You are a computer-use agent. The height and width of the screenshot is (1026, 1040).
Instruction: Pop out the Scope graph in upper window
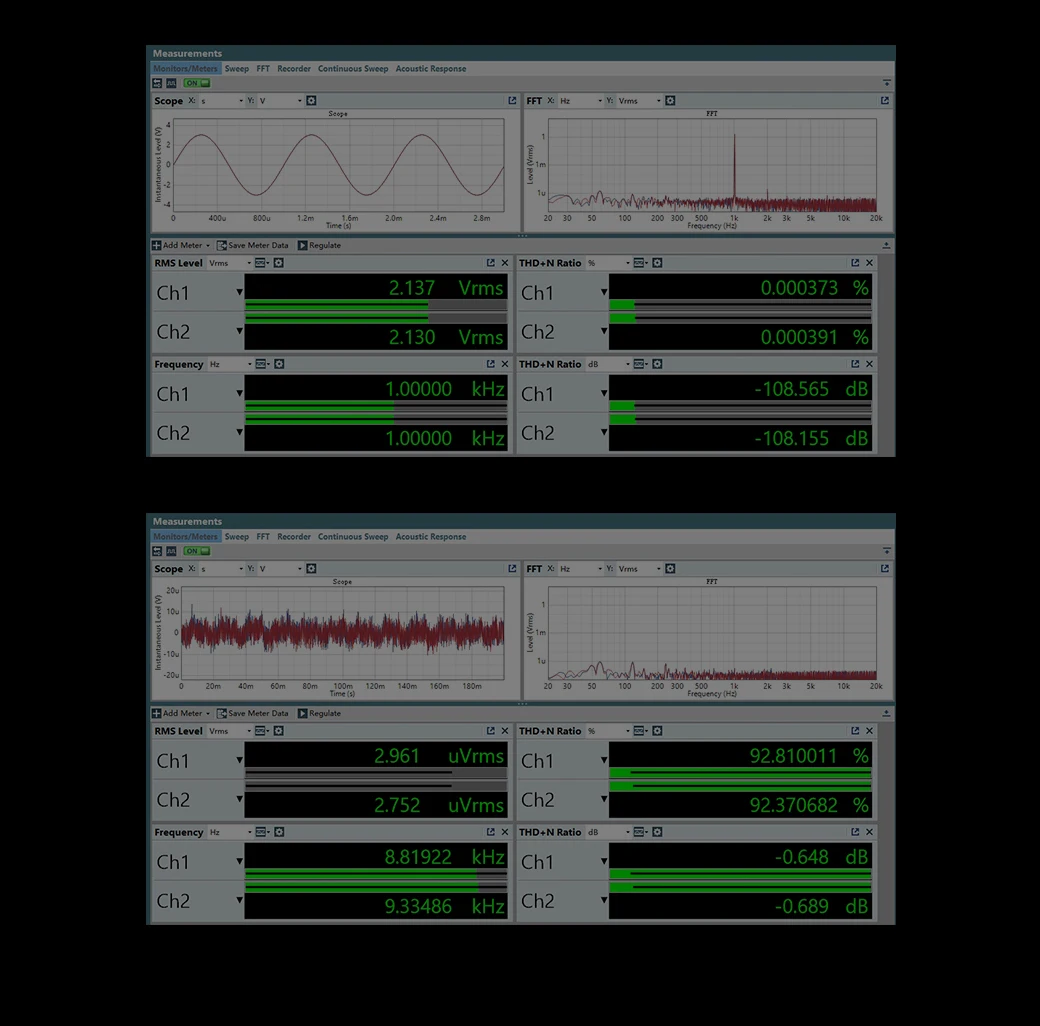click(x=512, y=101)
